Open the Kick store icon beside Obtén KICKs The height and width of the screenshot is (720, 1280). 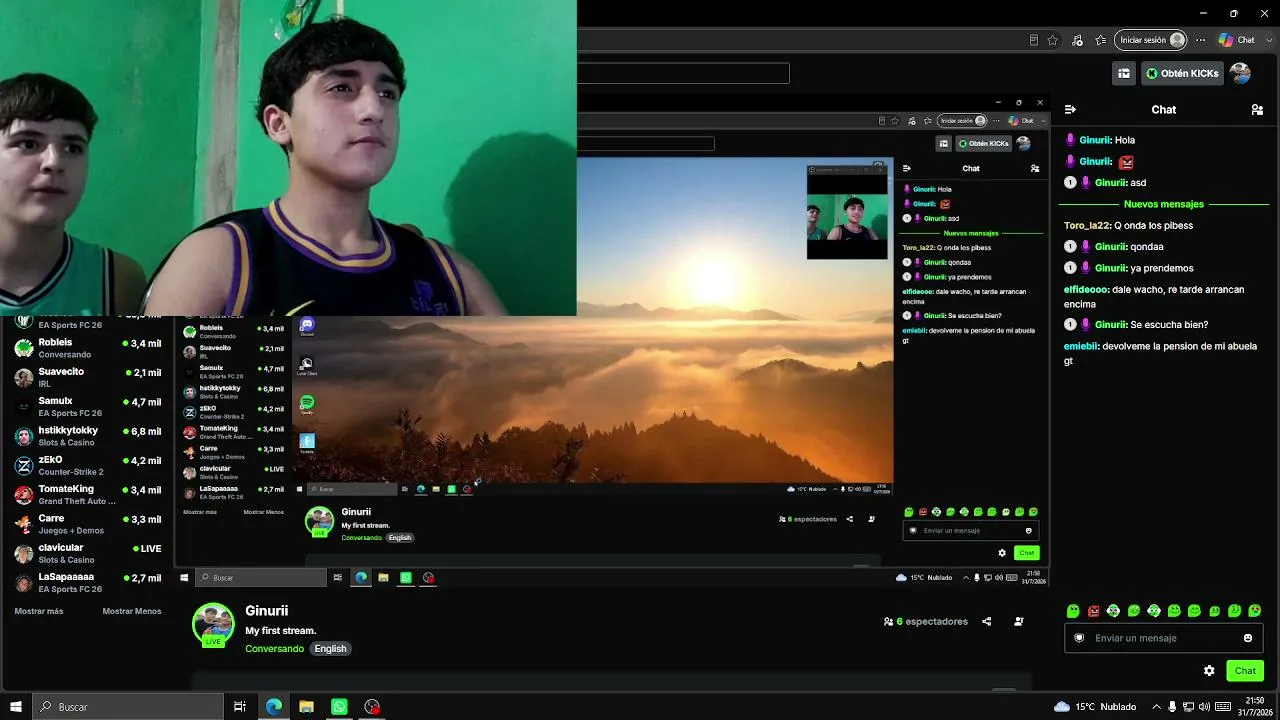tap(1124, 73)
